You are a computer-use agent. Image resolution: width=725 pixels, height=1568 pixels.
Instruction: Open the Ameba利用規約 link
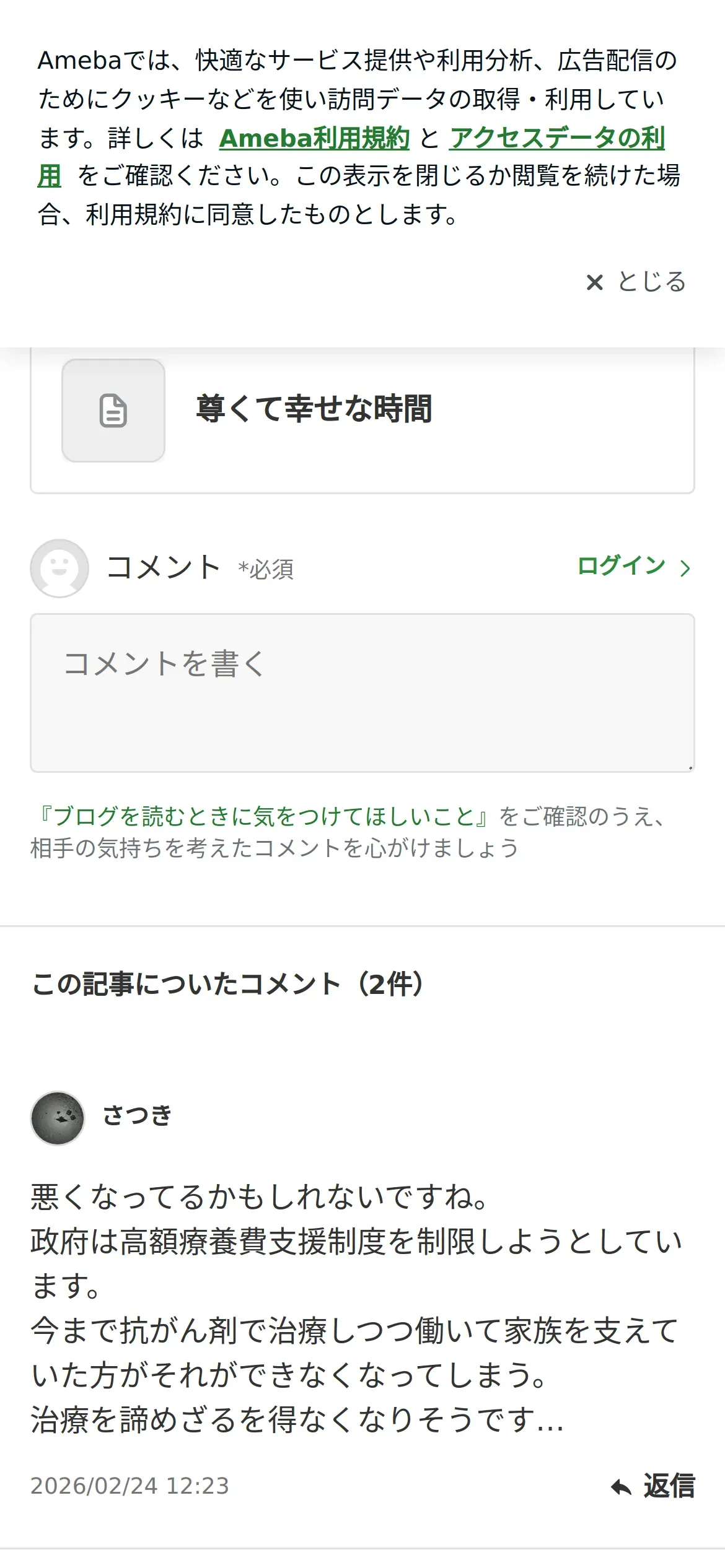314,138
